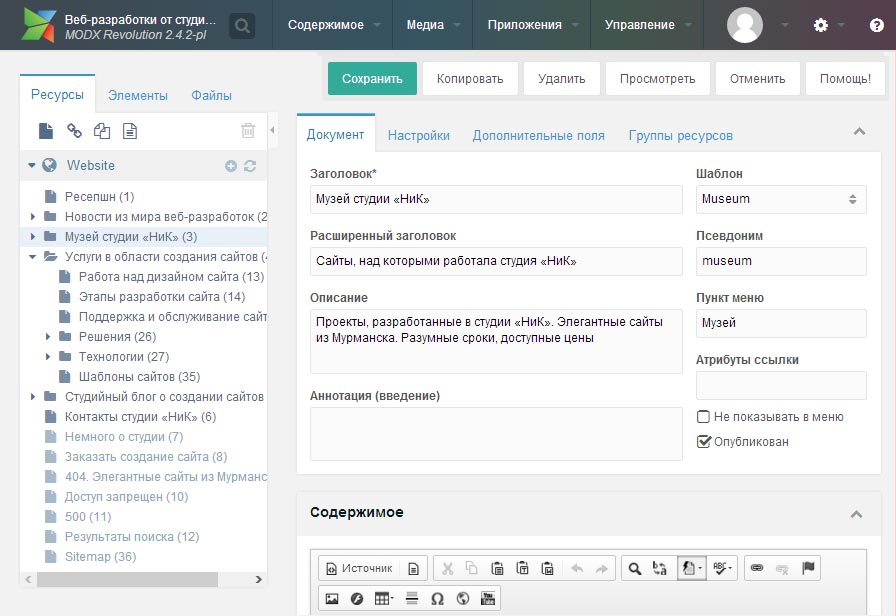Collapse the Услуги в области создания сайтов node
Image resolution: width=896 pixels, height=616 pixels.
33,257
